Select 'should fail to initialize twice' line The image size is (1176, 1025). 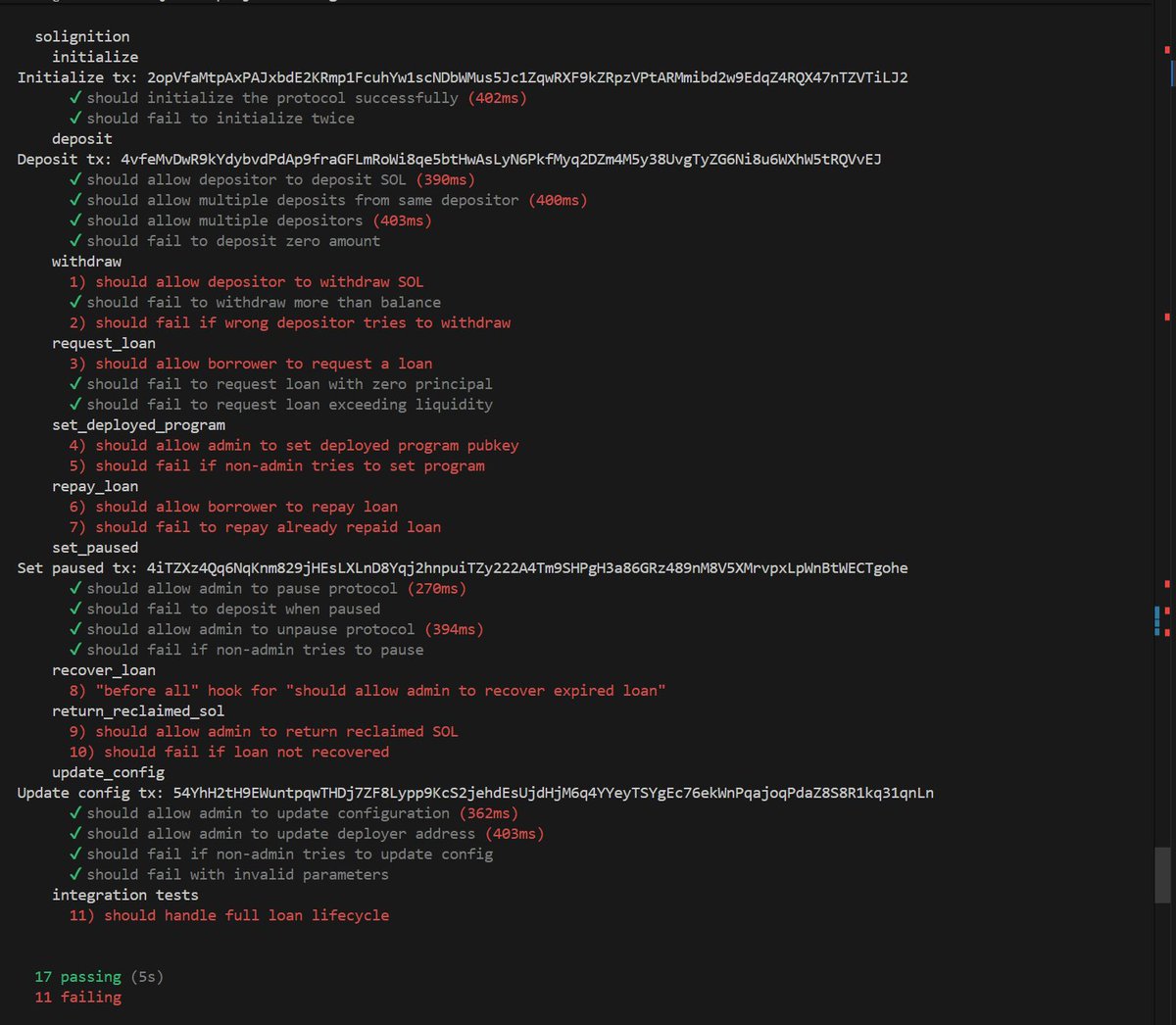pos(212,119)
